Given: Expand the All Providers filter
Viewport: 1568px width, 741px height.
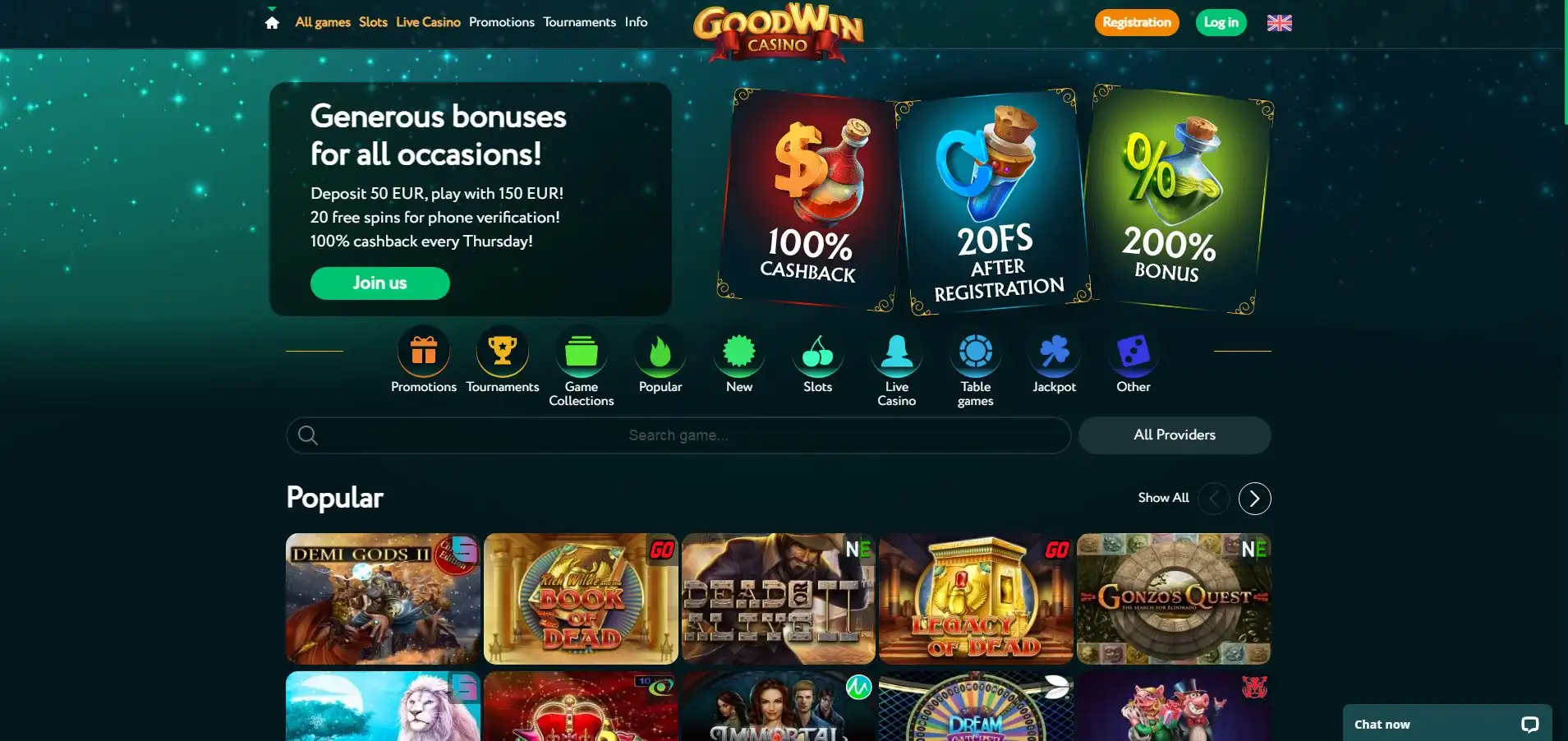Looking at the screenshot, I should point(1175,435).
